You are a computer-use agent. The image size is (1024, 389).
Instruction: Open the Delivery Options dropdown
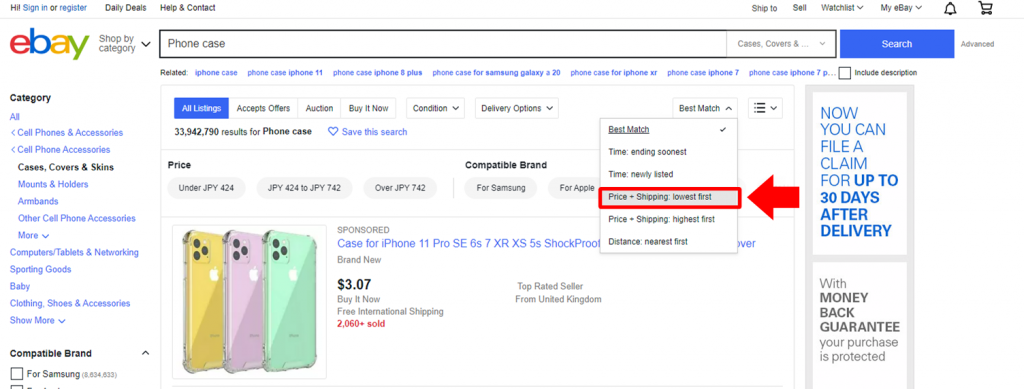[x=517, y=108]
